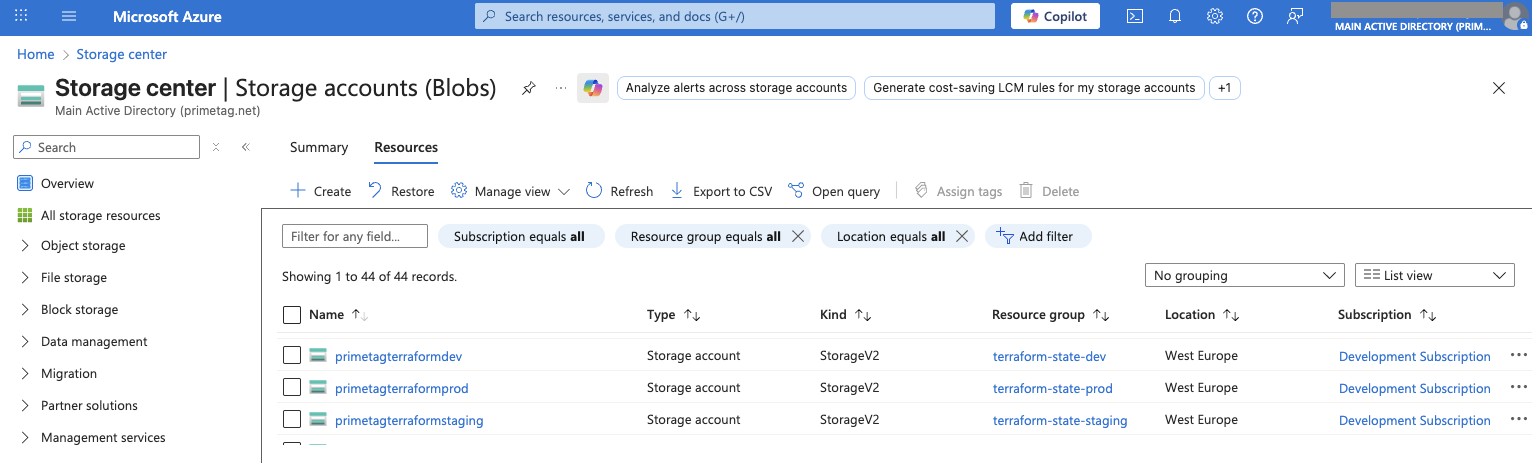The image size is (1532, 463).
Task: Collapse the sidebar using double-chevron icon
Action: click(x=245, y=147)
